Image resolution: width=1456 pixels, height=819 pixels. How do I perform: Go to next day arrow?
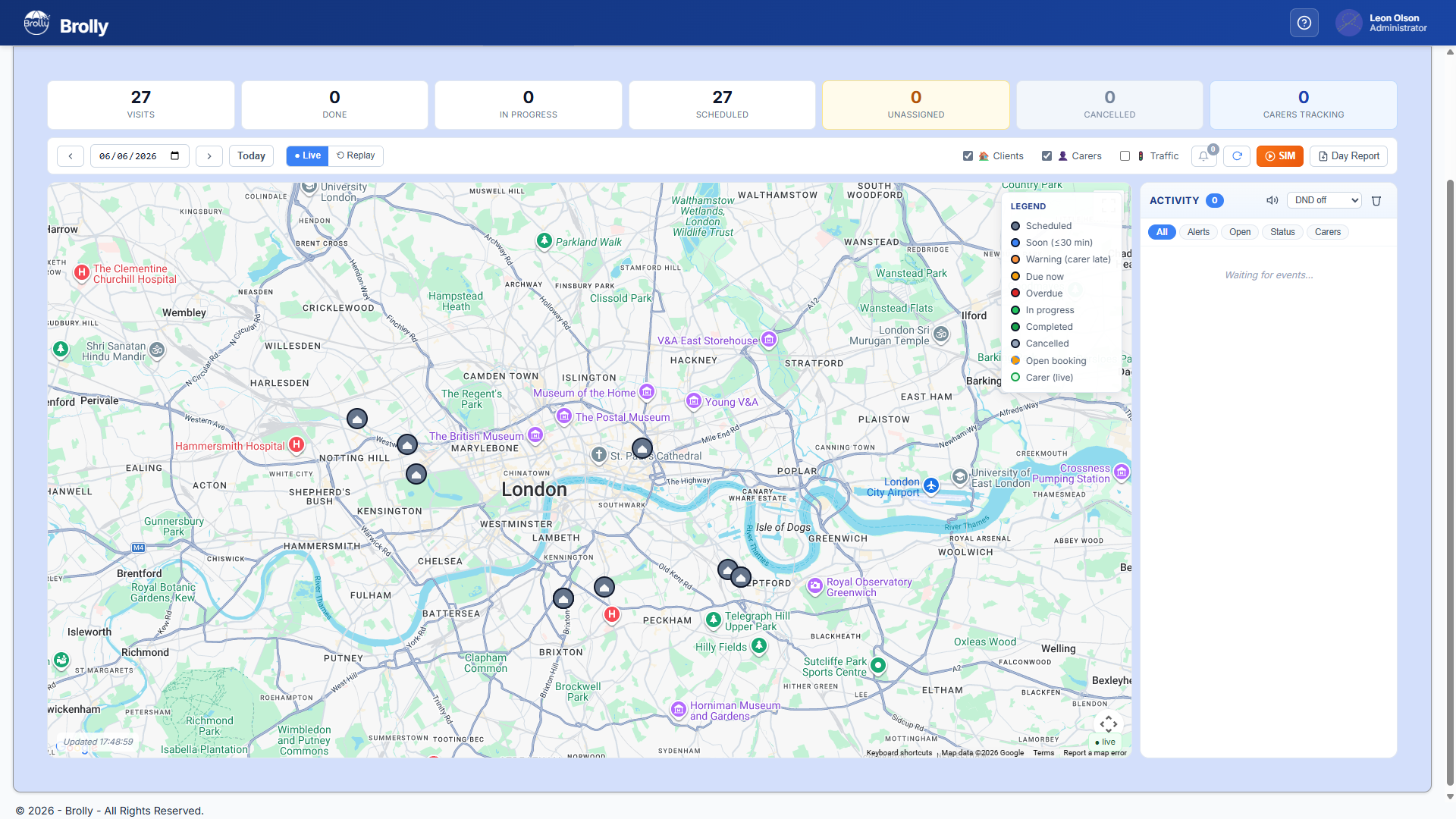click(x=209, y=156)
